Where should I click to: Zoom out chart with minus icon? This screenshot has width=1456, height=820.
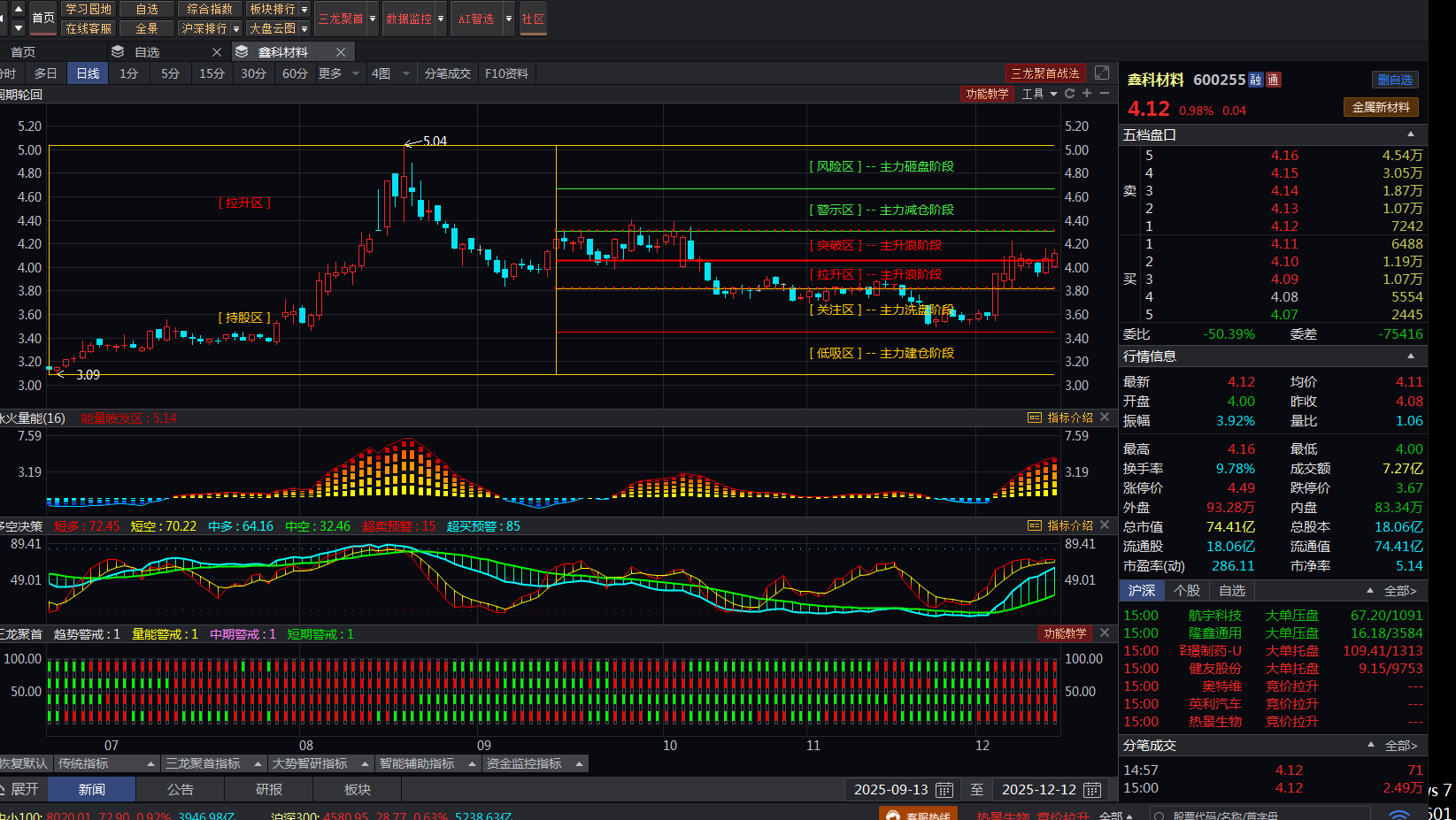coord(1105,94)
